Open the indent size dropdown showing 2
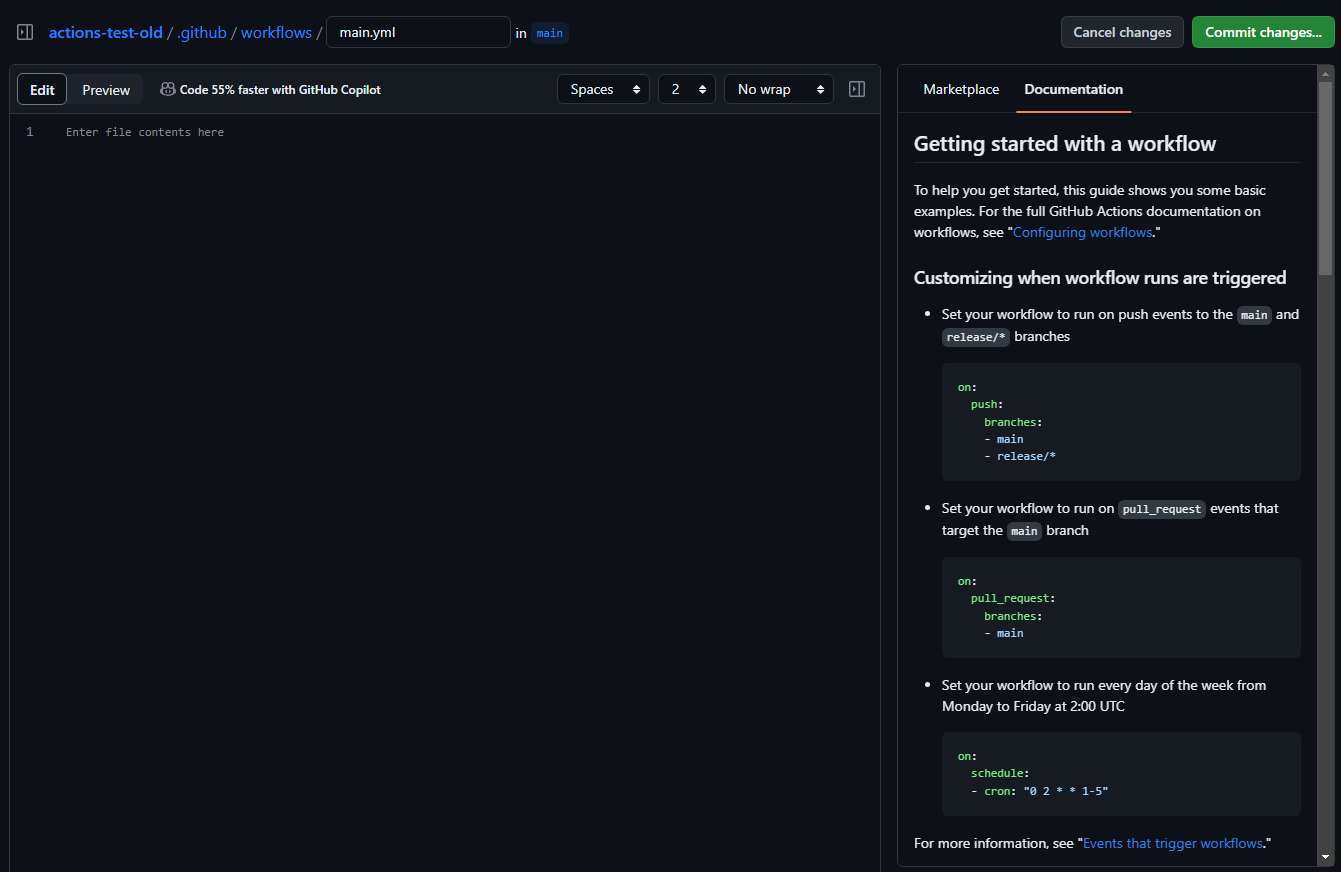 pyautogui.click(x=687, y=89)
